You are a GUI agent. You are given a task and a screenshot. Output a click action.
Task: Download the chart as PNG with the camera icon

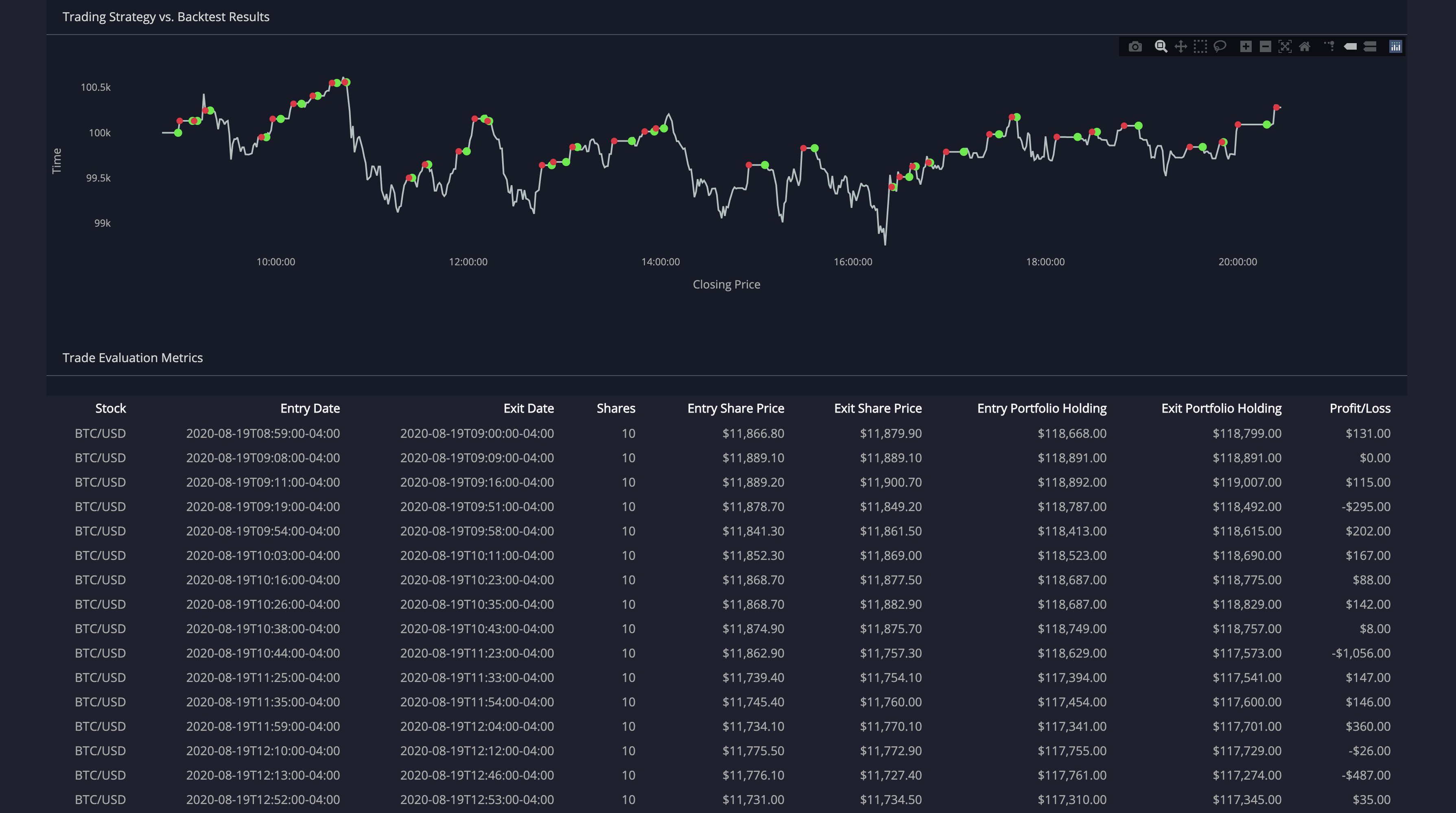[1135, 46]
